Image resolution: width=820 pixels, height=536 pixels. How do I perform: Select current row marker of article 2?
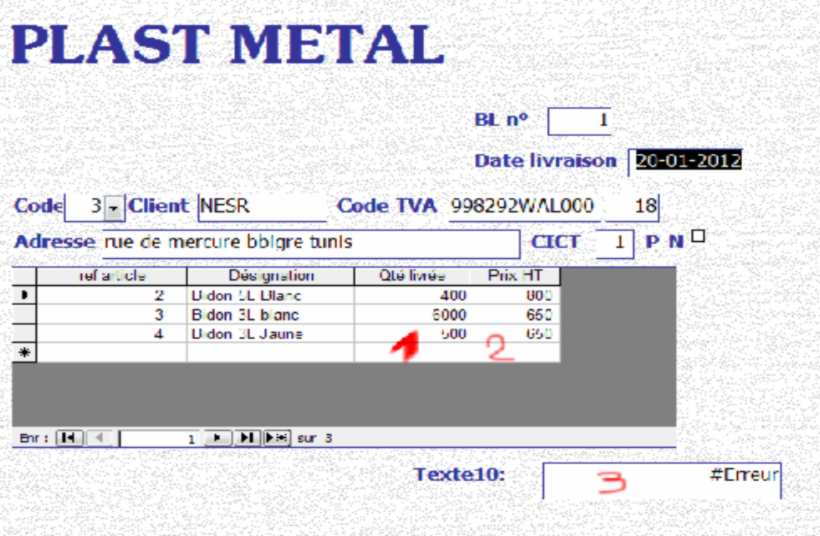pyautogui.click(x=24, y=295)
